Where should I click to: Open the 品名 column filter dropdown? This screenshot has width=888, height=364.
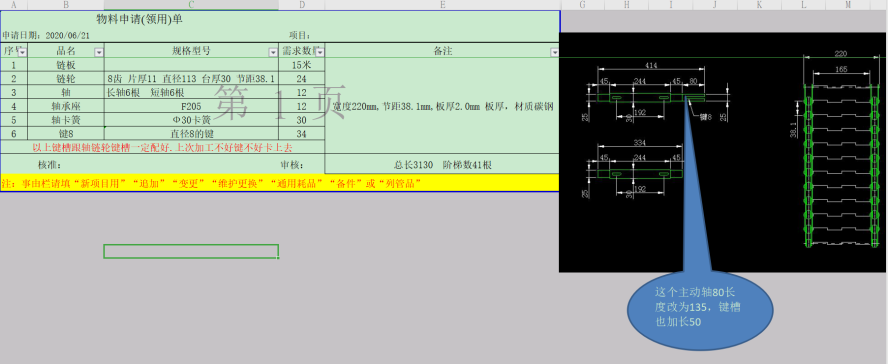99,52
